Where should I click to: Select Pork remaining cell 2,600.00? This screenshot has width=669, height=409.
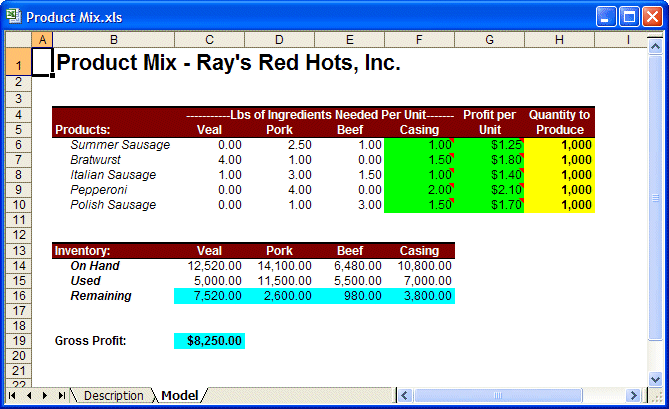pyautogui.click(x=279, y=296)
